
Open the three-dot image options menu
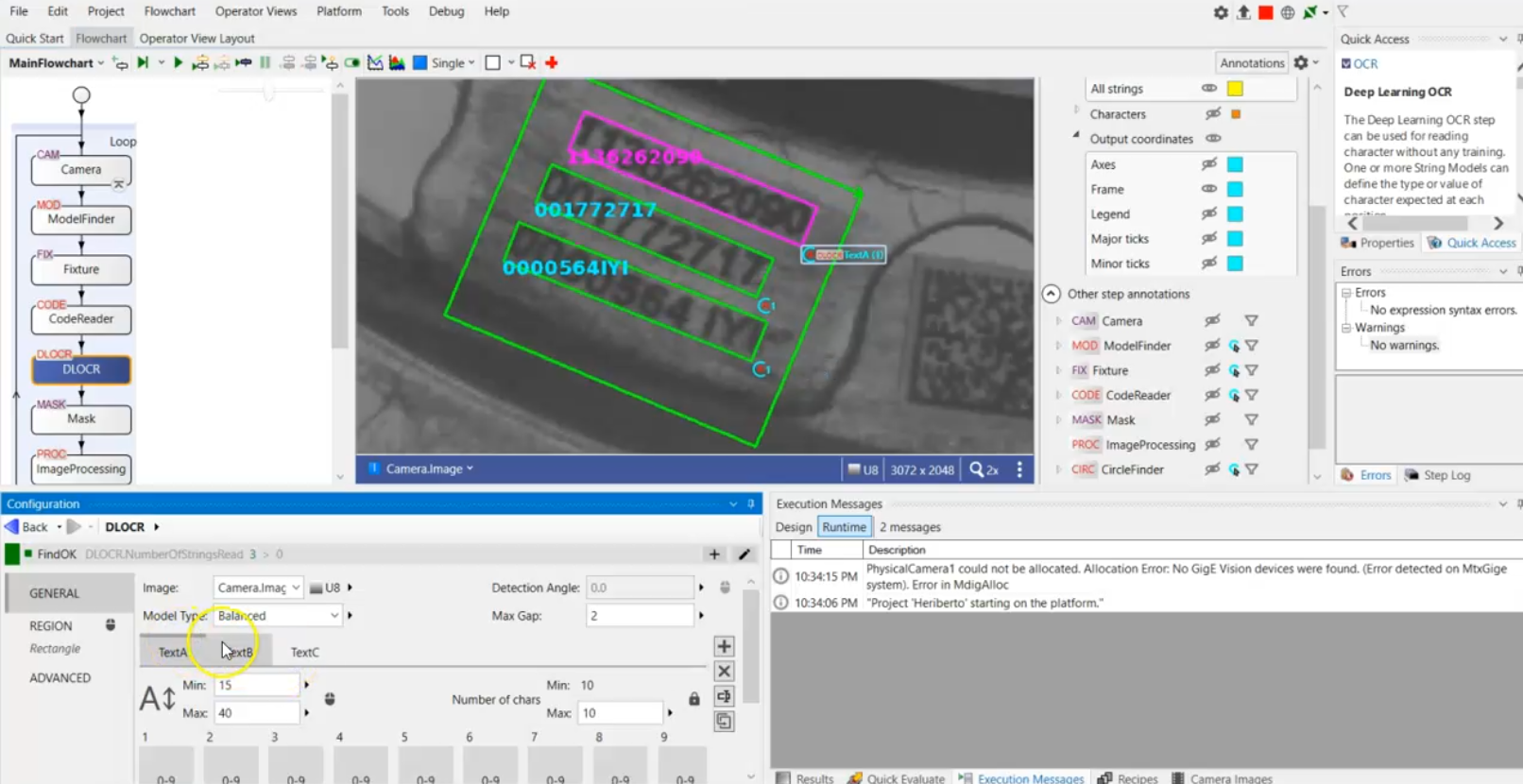tap(1019, 469)
